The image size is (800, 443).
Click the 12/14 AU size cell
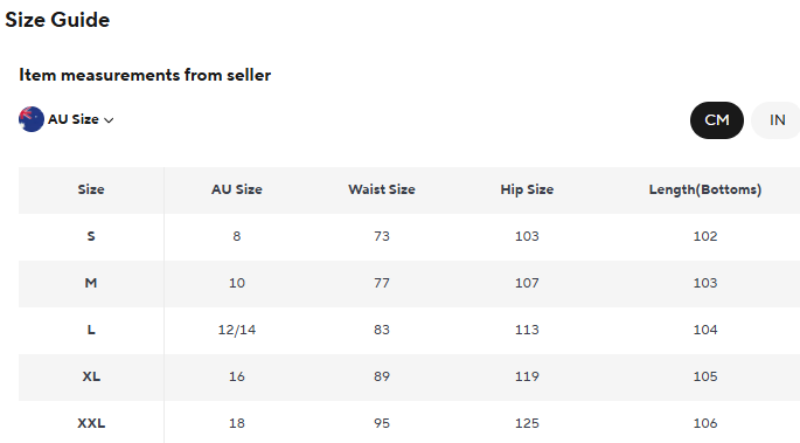point(237,330)
